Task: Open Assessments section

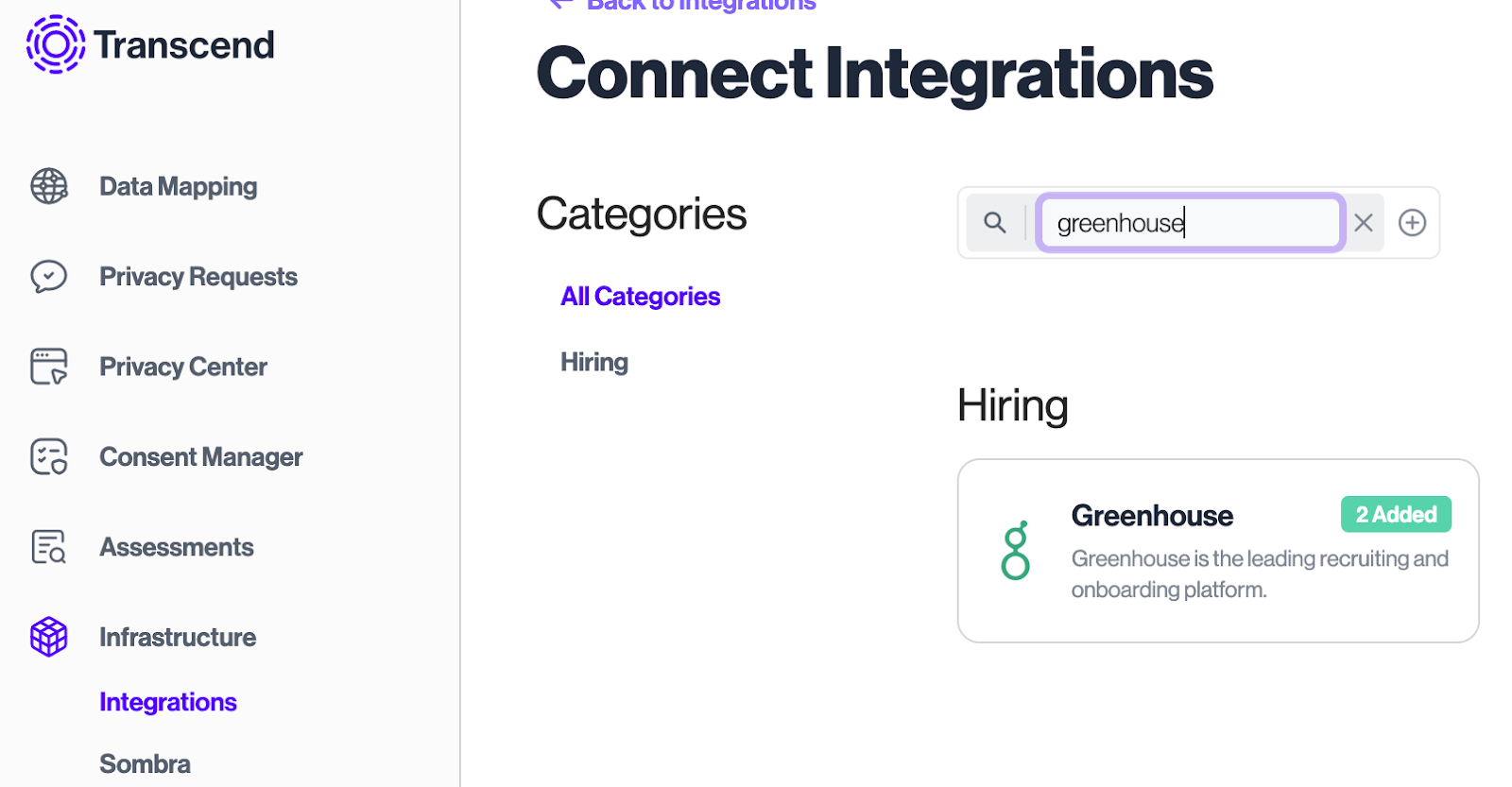Action: click(177, 547)
